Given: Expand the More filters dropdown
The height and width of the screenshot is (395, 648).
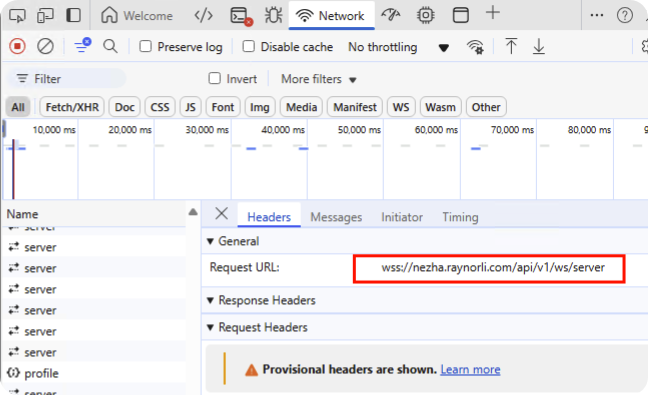Looking at the screenshot, I should 319,79.
